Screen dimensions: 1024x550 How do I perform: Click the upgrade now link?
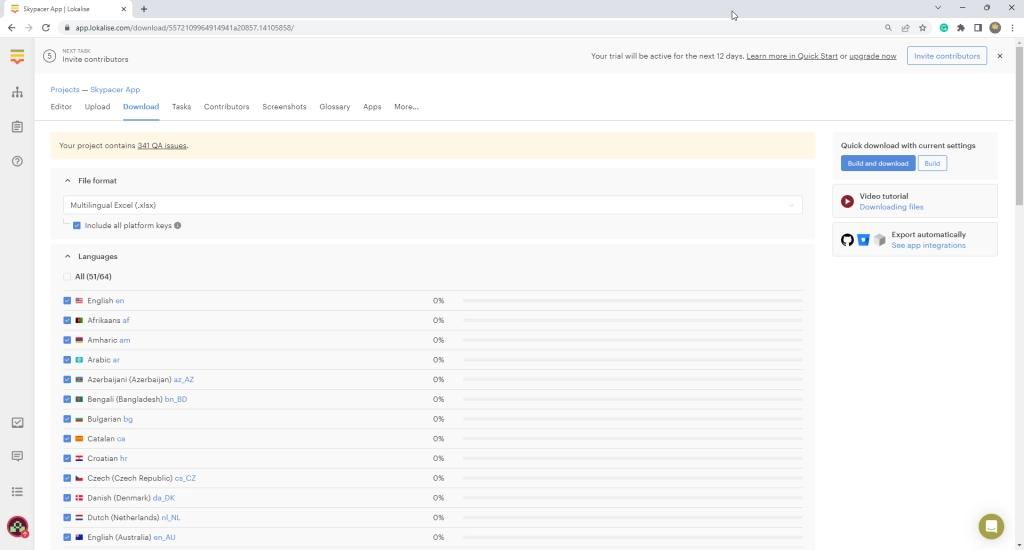(872, 56)
